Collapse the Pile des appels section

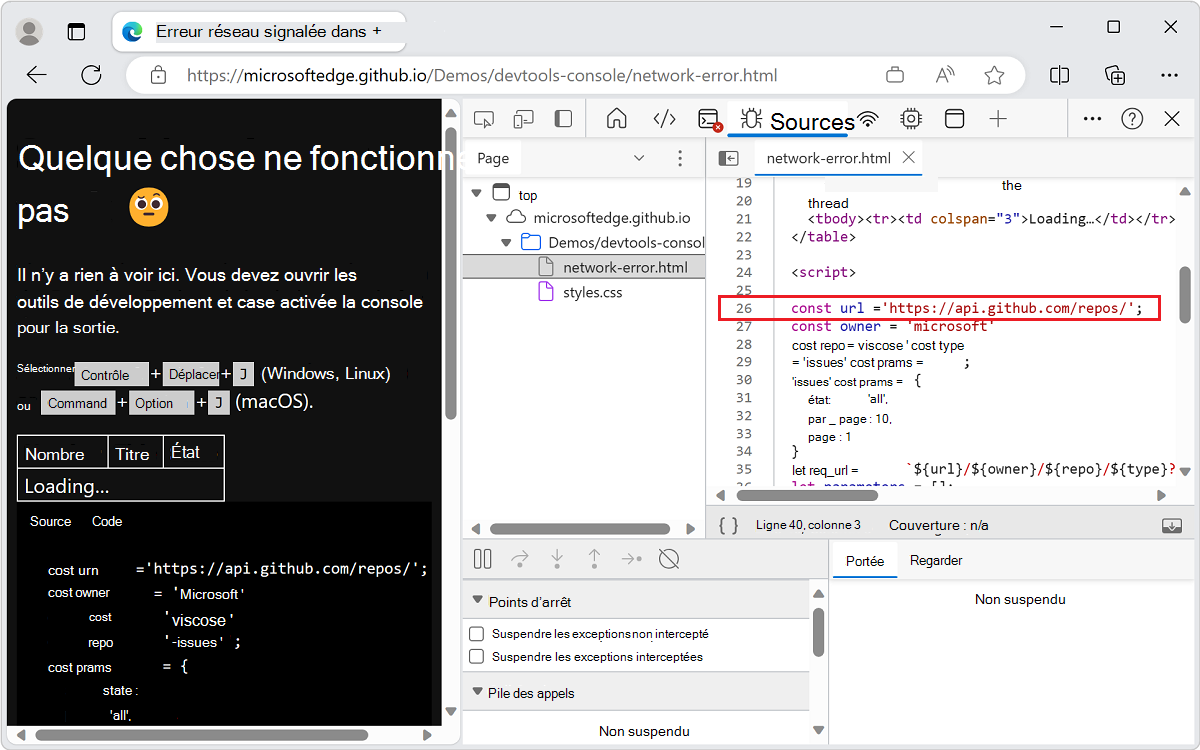(x=477, y=692)
